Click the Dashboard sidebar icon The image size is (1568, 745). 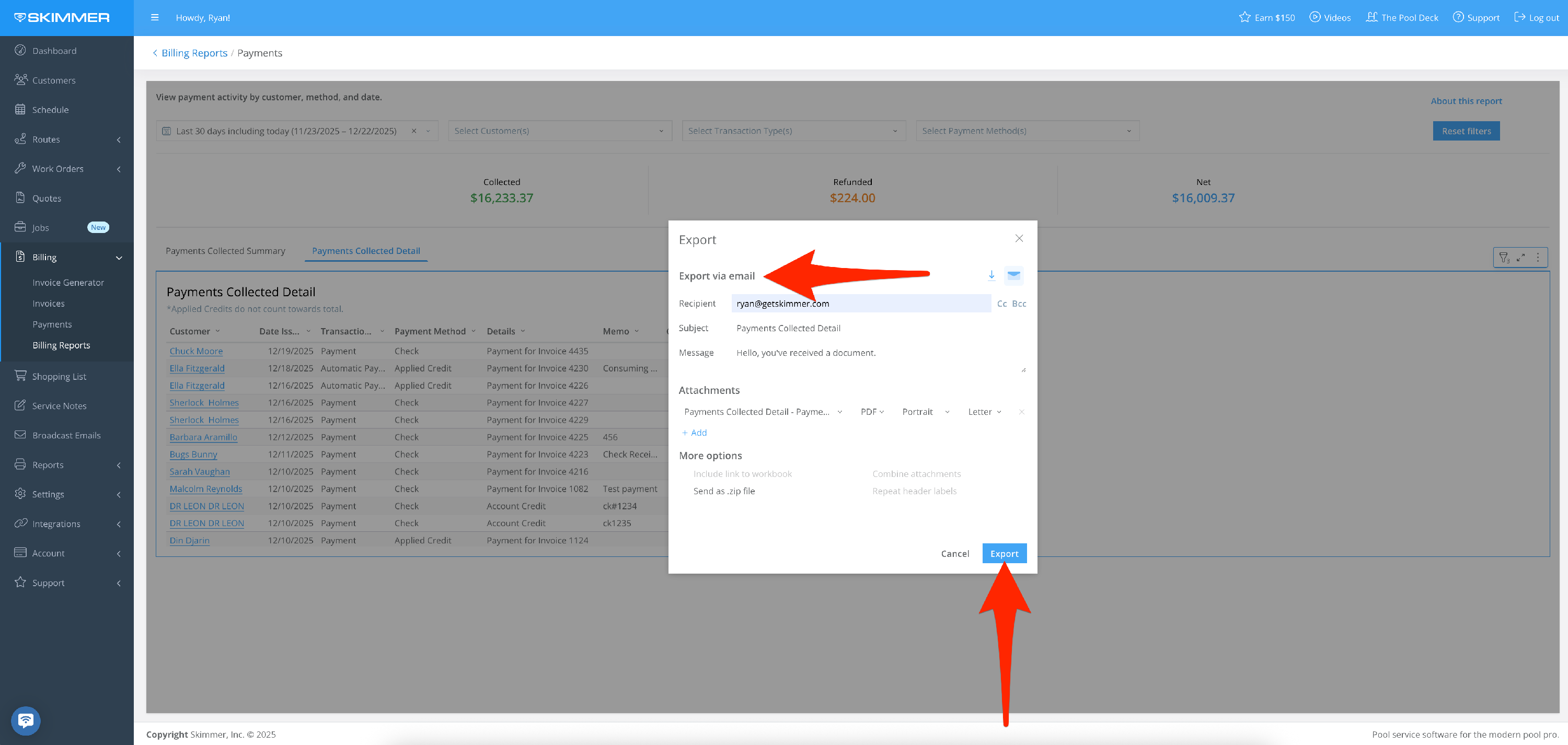tap(20, 51)
